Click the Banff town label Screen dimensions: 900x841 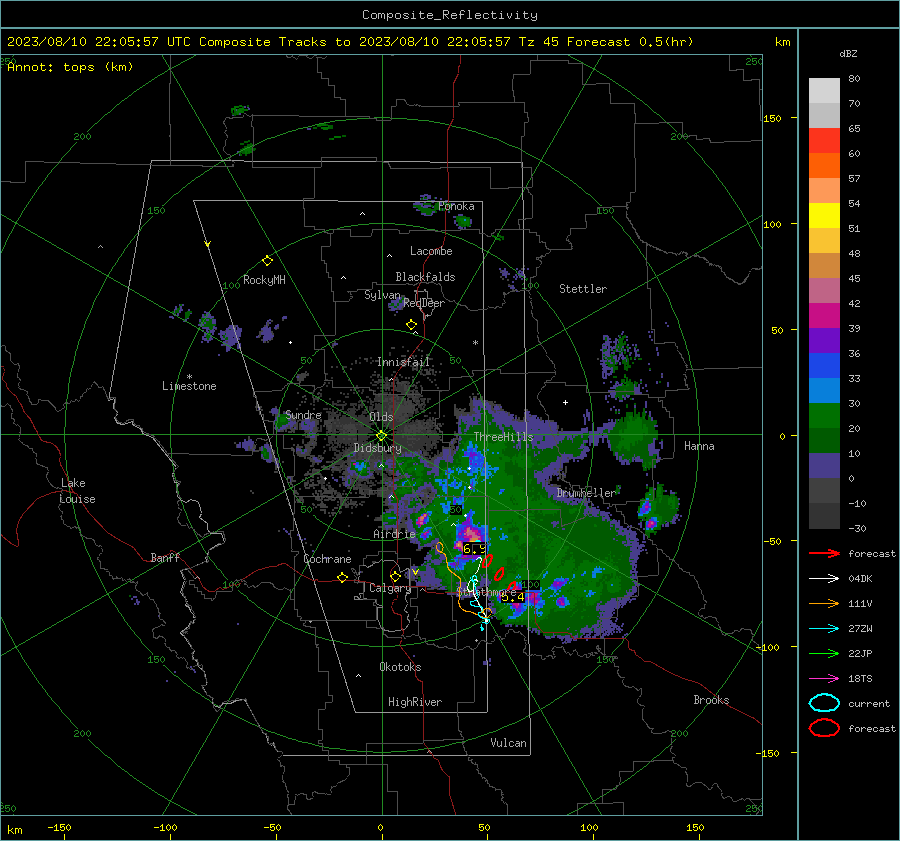[165, 557]
